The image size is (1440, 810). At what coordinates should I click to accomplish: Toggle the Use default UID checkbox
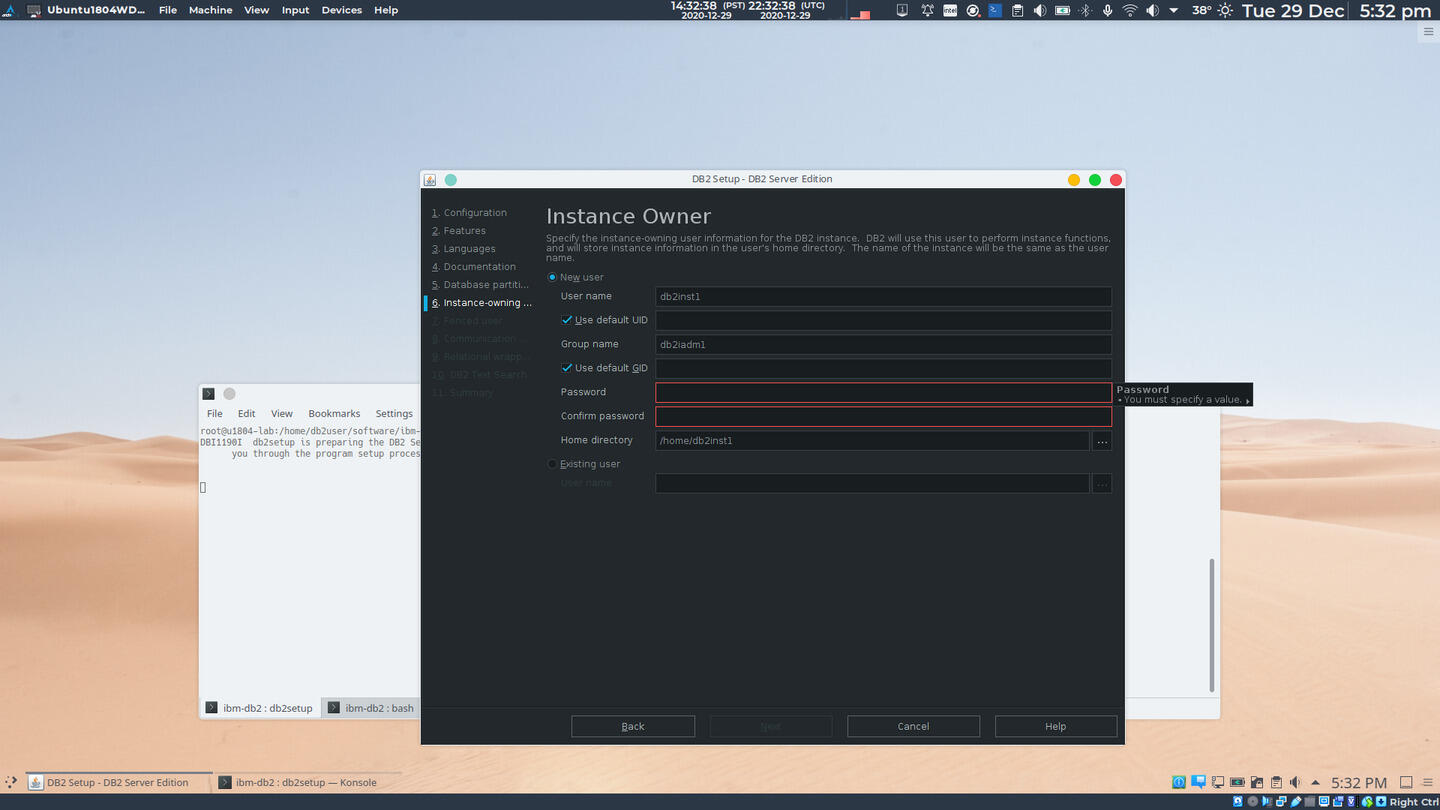click(x=567, y=320)
